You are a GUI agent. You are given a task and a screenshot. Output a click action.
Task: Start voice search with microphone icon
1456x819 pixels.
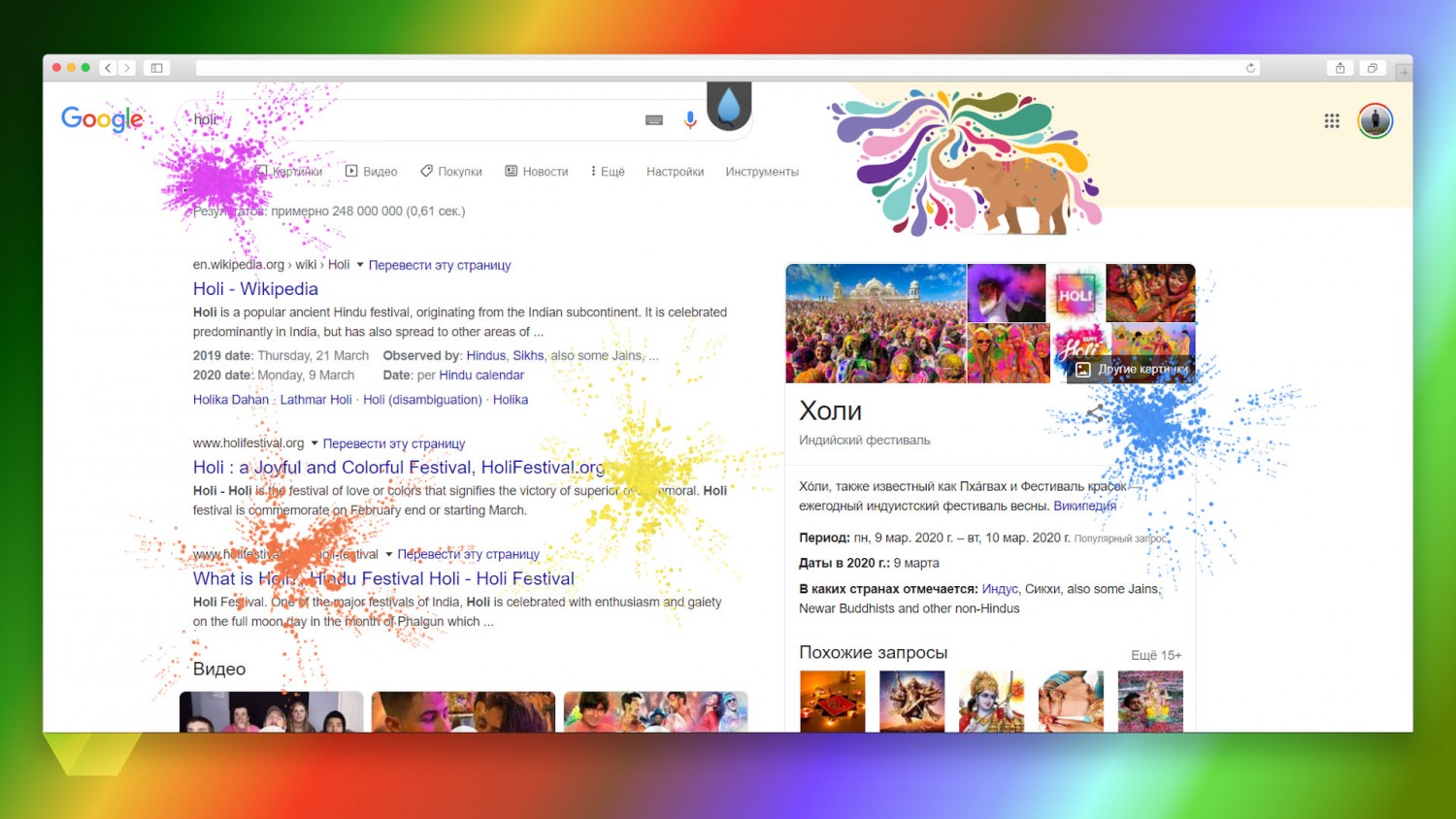(690, 119)
